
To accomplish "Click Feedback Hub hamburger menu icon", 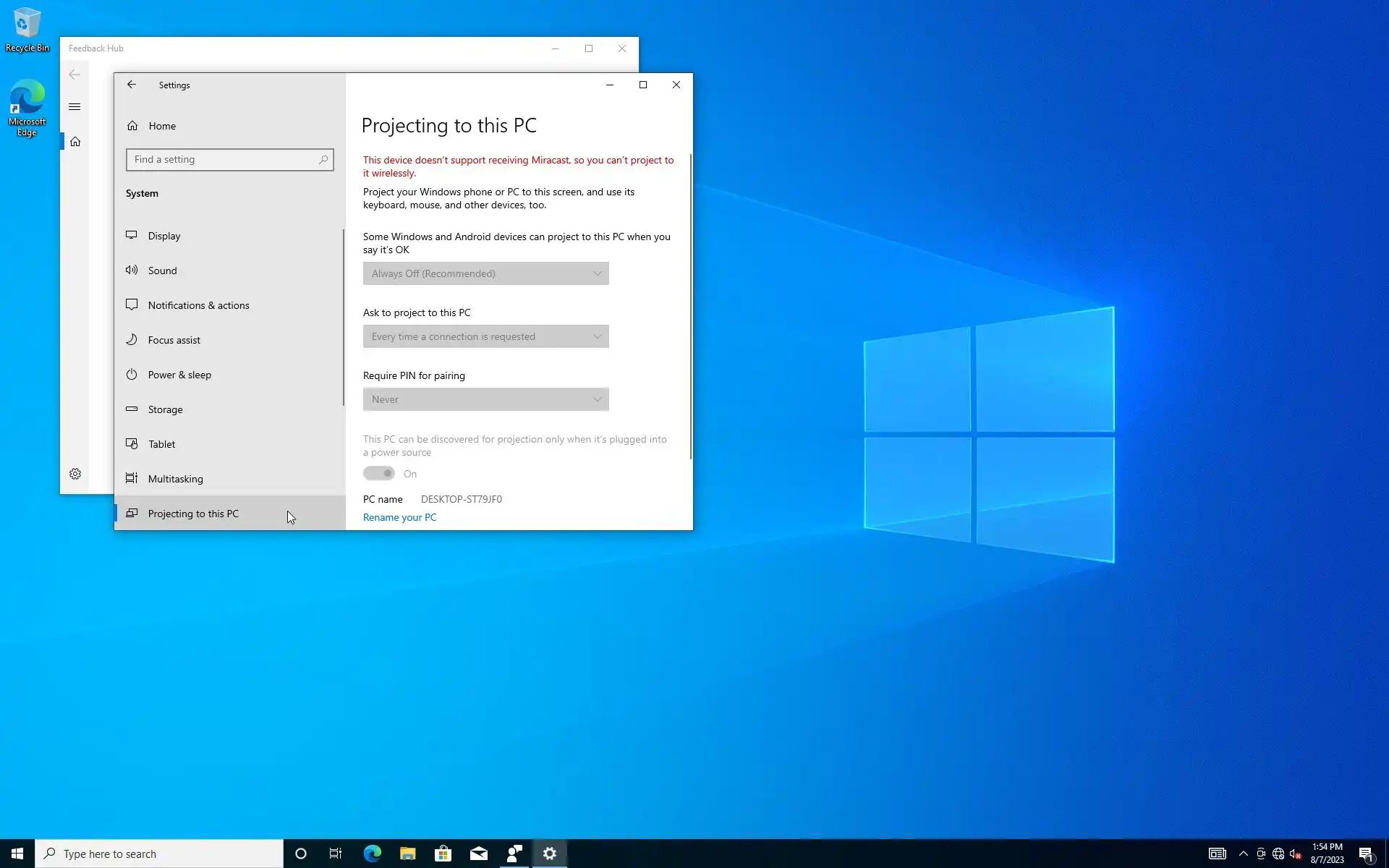I will pyautogui.click(x=75, y=107).
